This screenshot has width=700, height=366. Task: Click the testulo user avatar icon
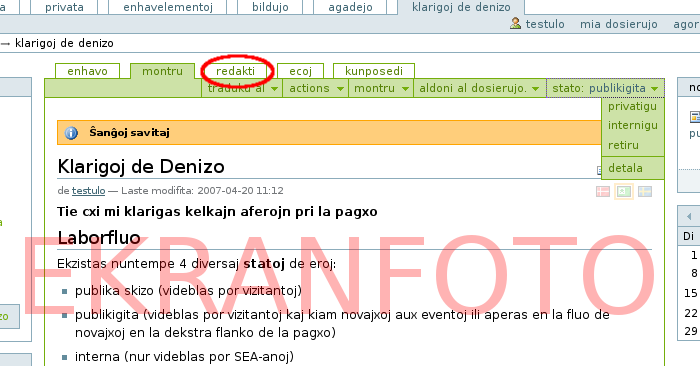tap(515, 23)
